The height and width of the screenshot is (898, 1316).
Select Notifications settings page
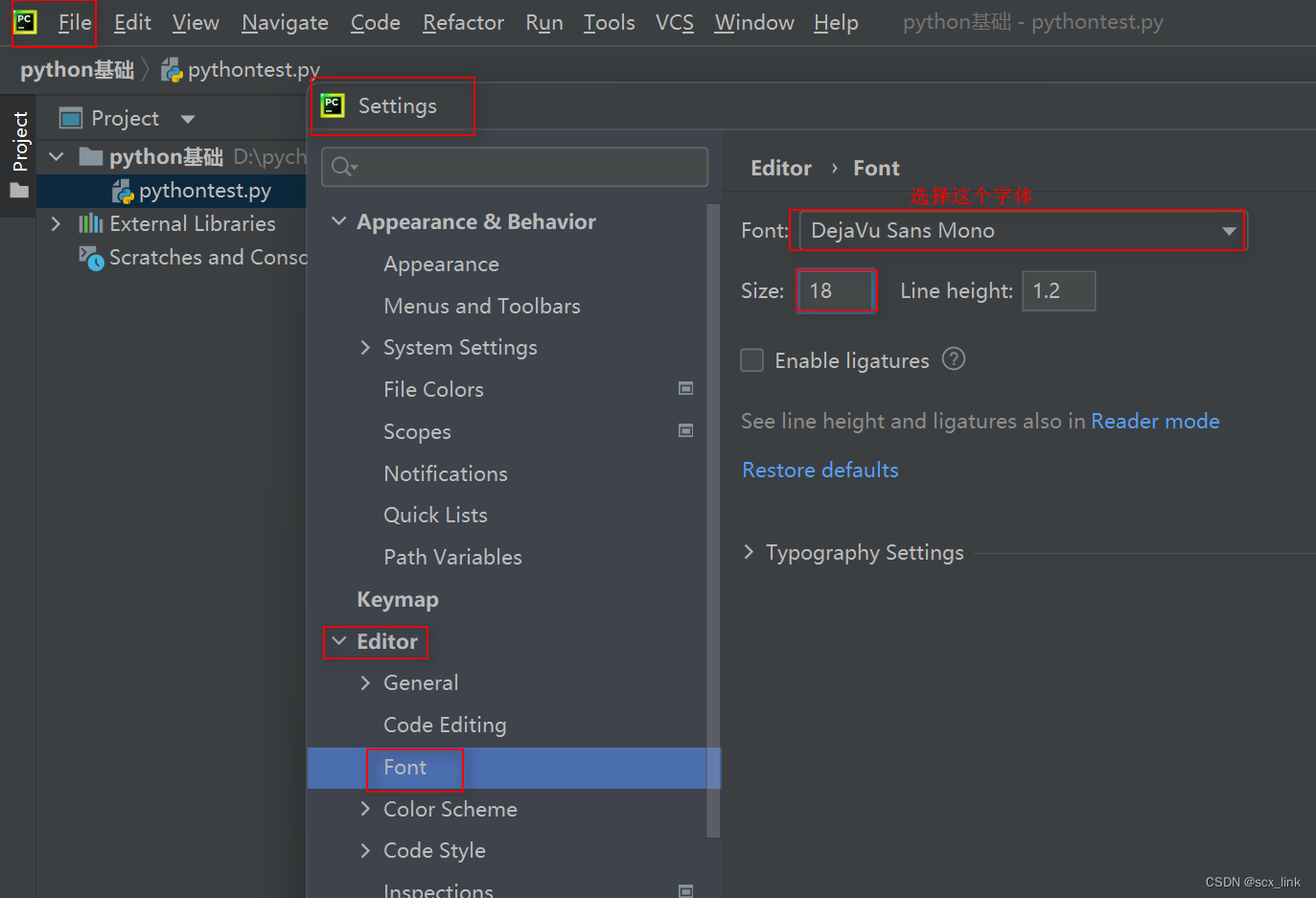446,473
